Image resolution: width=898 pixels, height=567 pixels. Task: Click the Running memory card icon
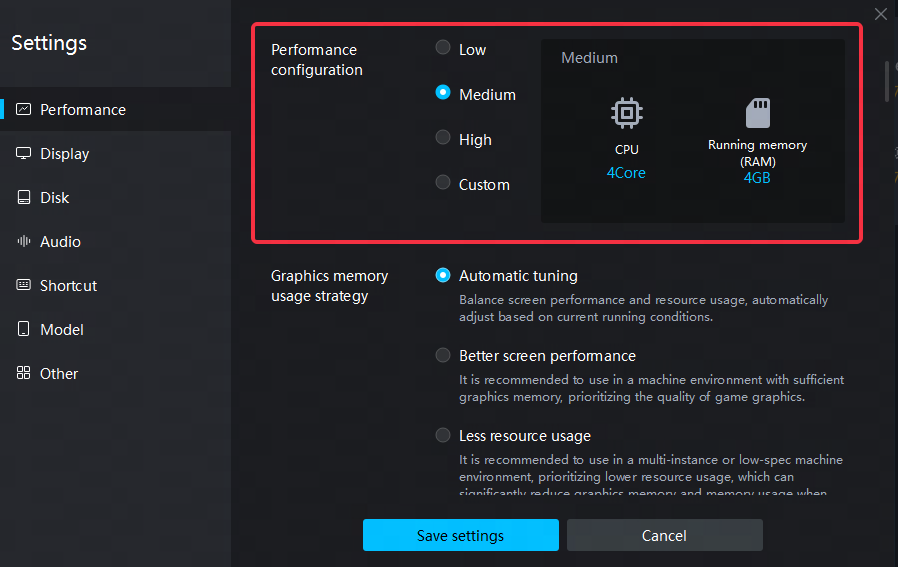click(x=757, y=112)
